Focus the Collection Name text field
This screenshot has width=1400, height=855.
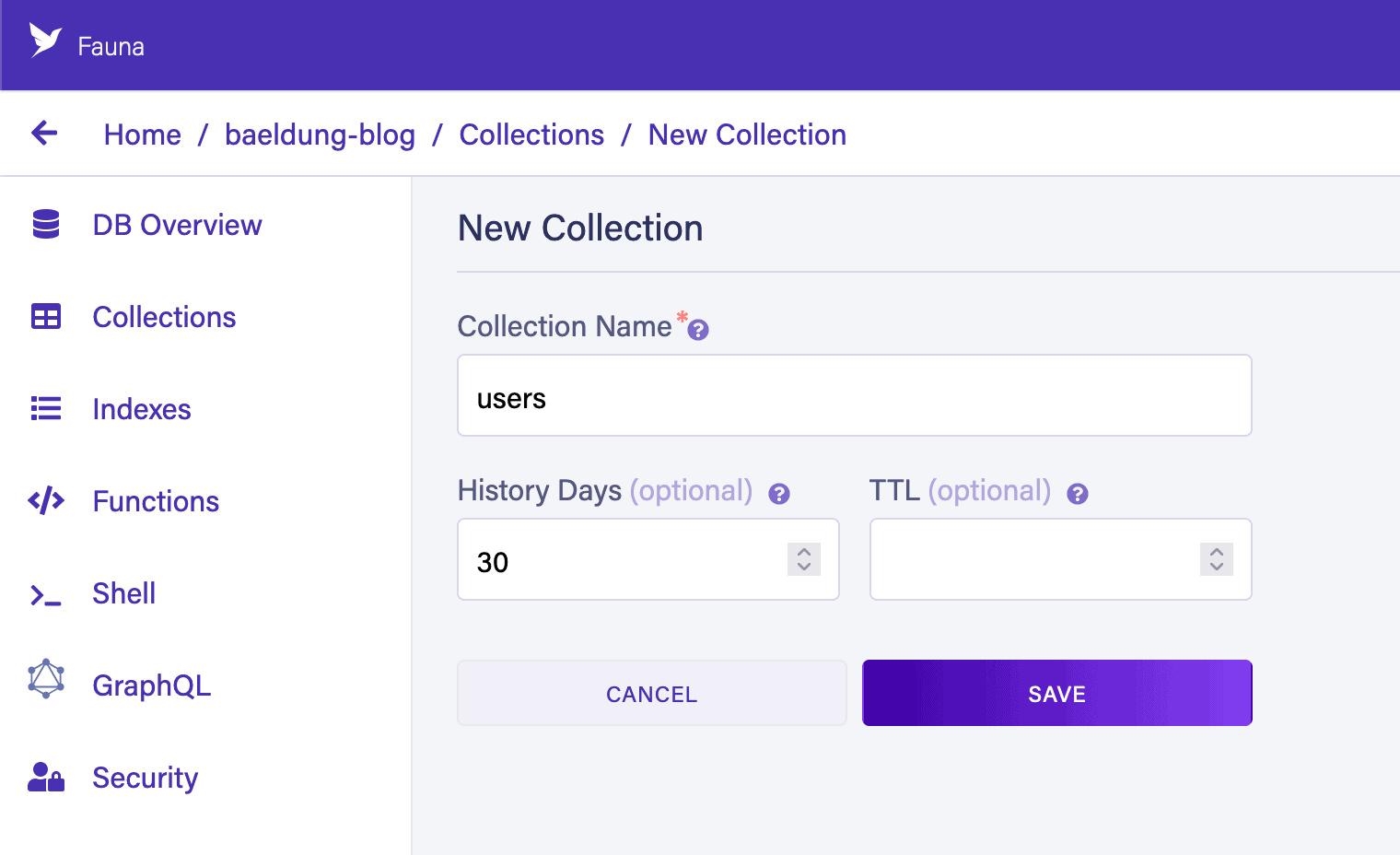click(854, 396)
